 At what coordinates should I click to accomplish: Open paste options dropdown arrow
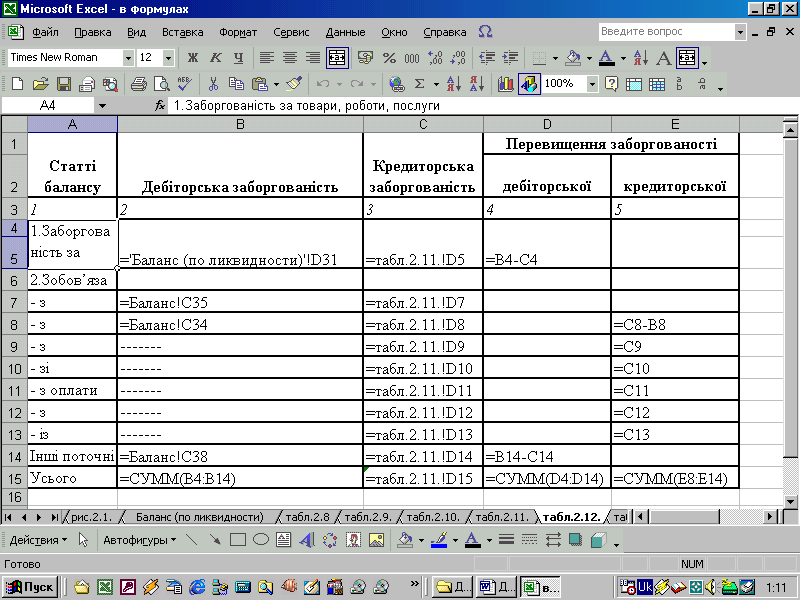pyautogui.click(x=276, y=84)
